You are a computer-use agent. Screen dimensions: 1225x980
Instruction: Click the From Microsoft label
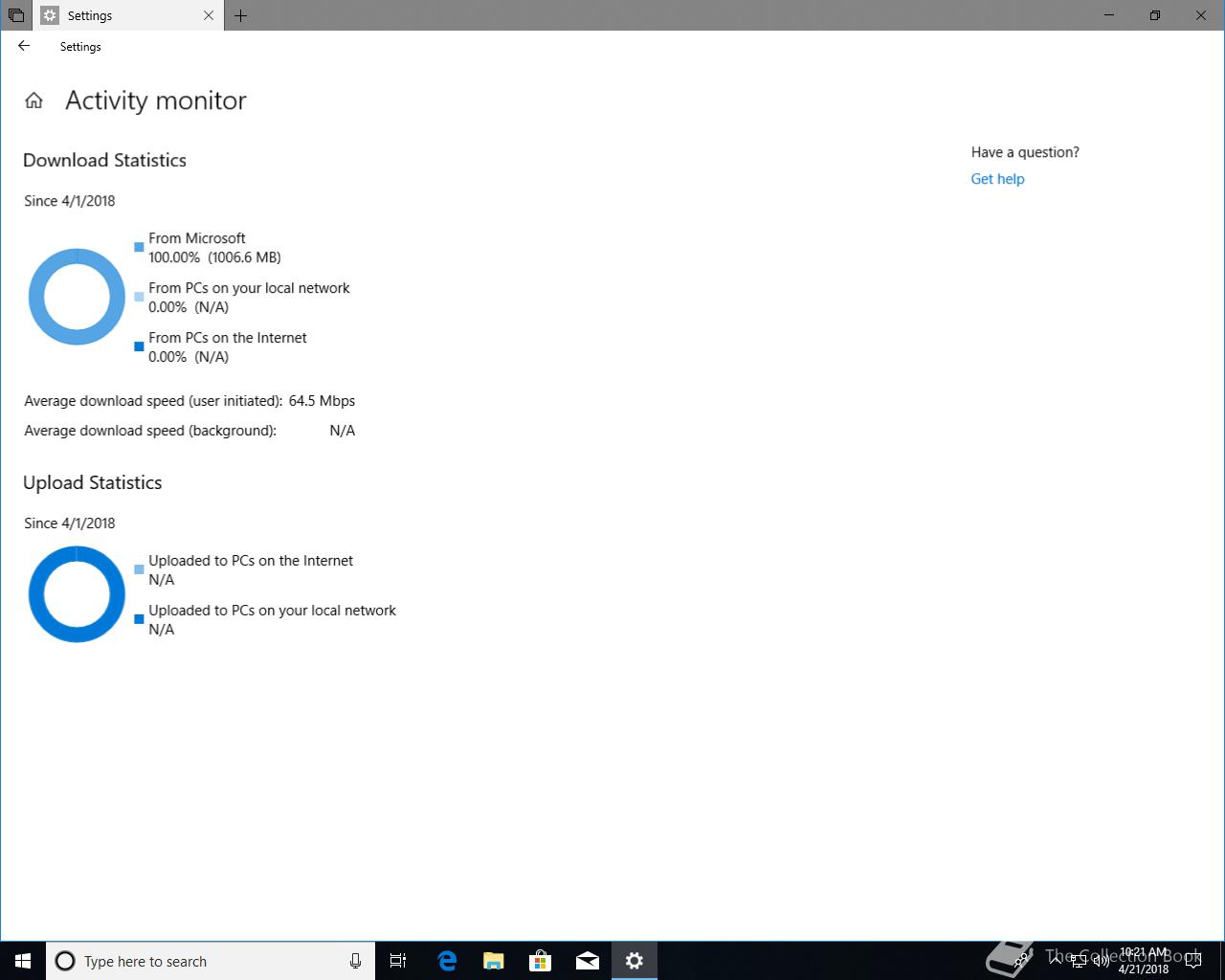(x=197, y=238)
